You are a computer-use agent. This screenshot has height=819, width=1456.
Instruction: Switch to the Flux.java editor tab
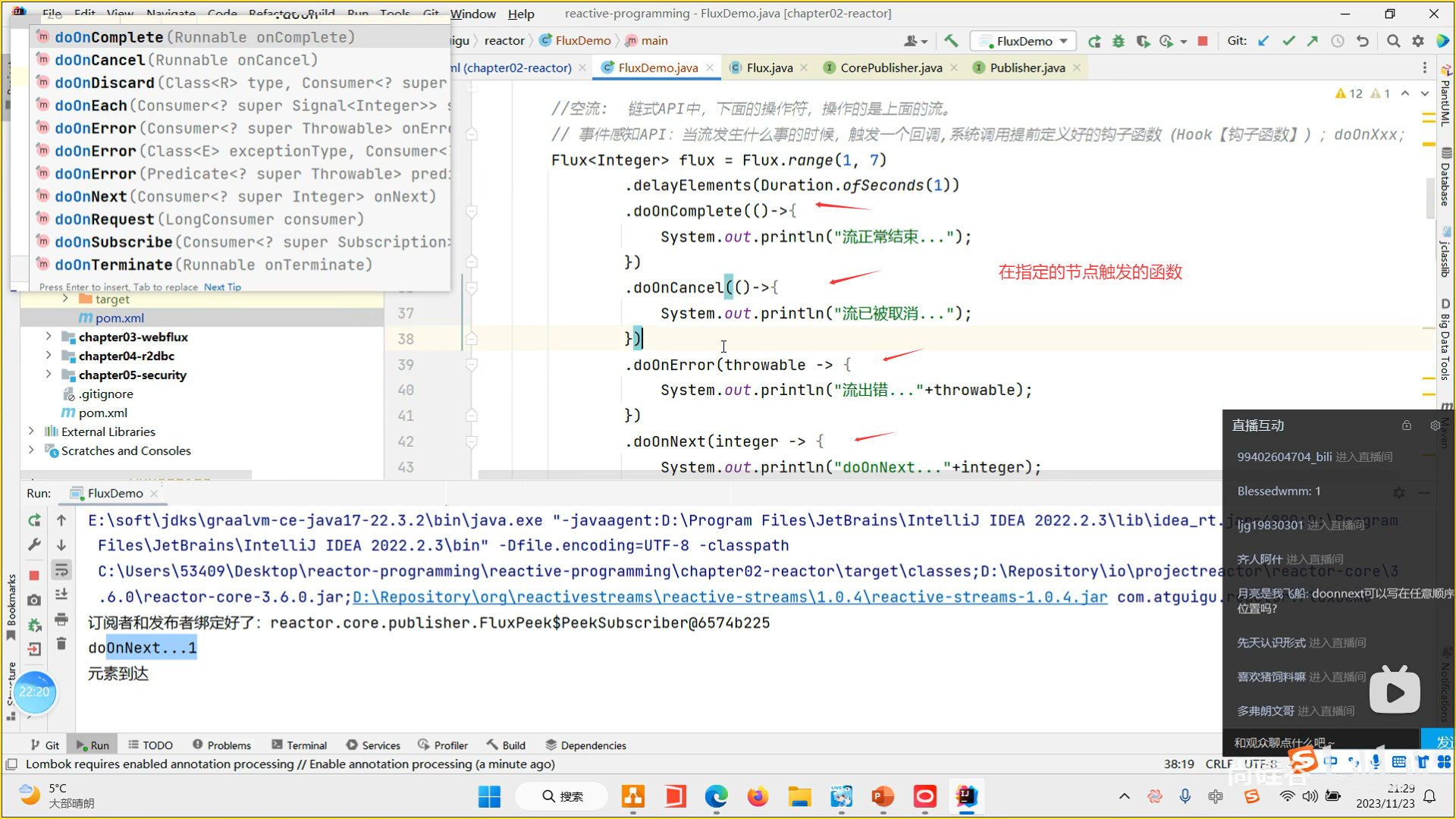[769, 67]
